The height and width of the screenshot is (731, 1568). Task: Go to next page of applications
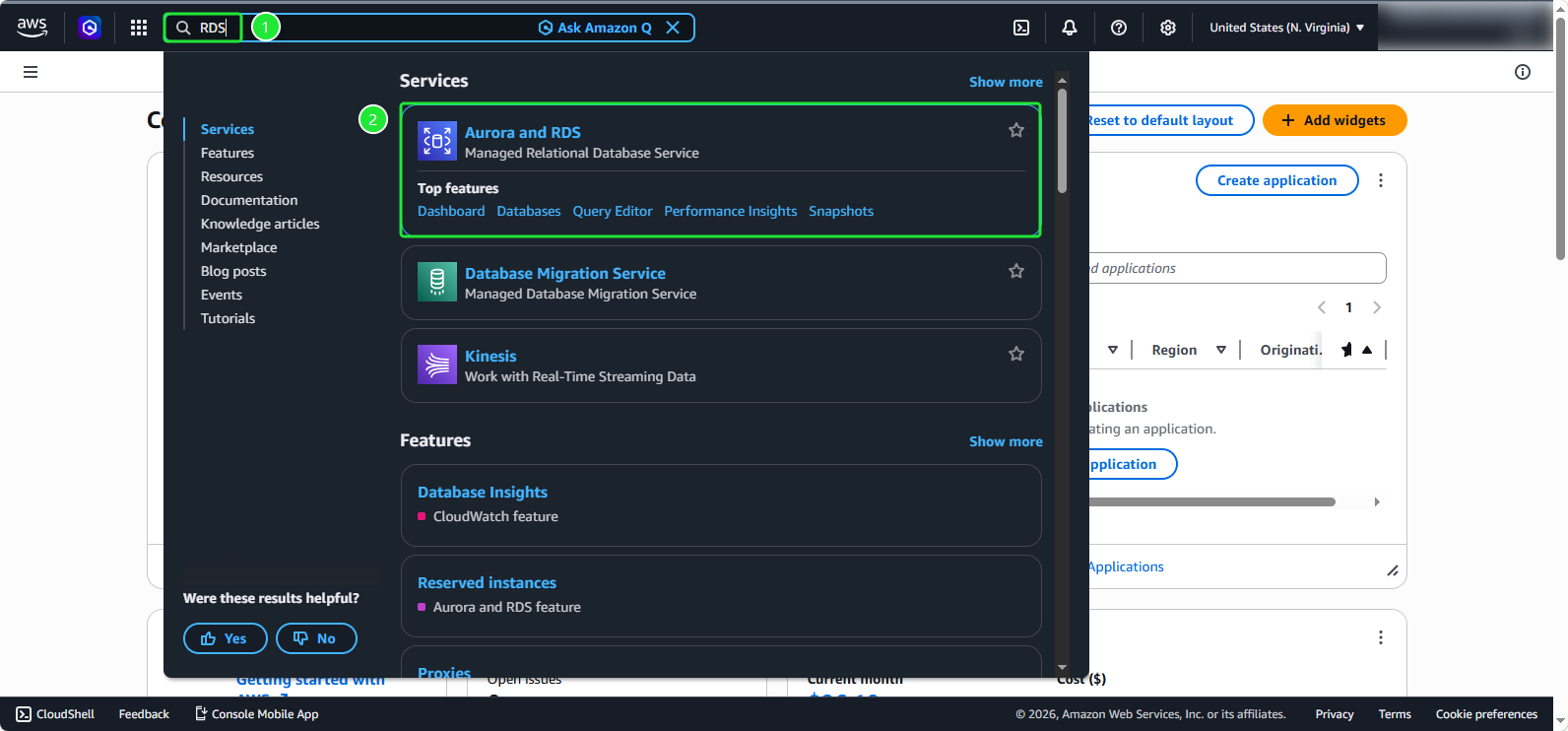[x=1377, y=307]
